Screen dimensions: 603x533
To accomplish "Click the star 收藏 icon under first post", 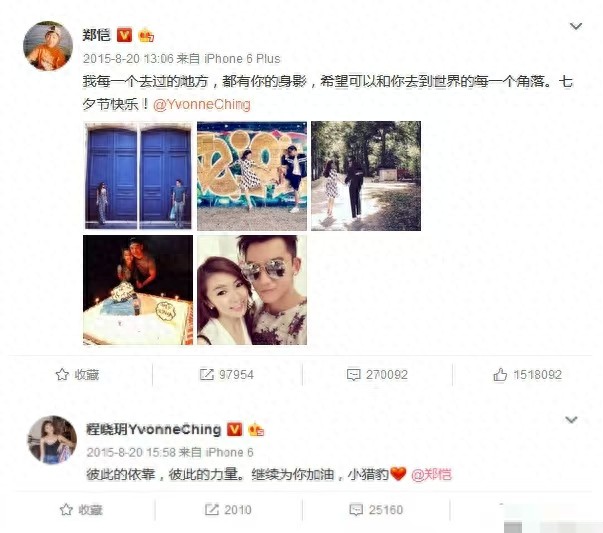I will pyautogui.click(x=62, y=374).
